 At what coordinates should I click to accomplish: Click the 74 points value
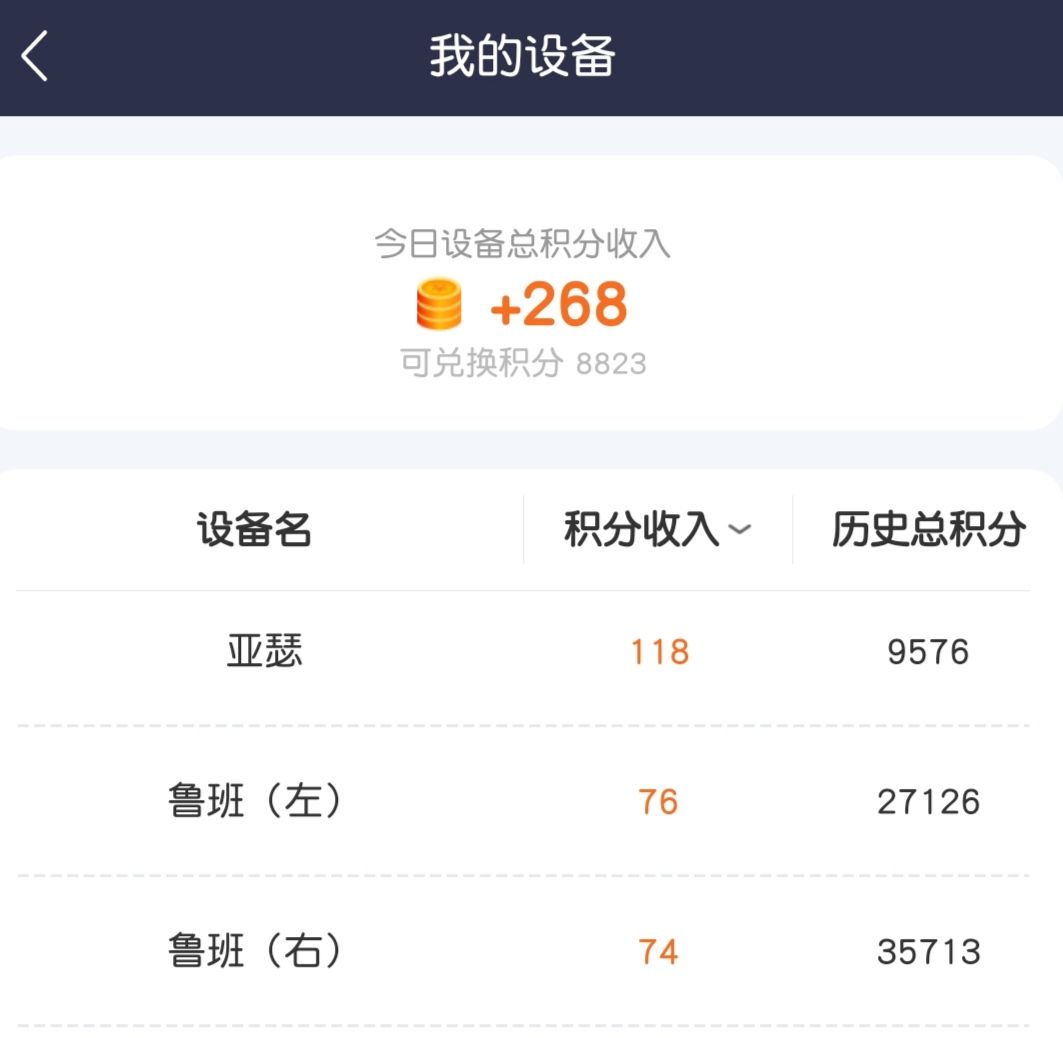tap(658, 952)
